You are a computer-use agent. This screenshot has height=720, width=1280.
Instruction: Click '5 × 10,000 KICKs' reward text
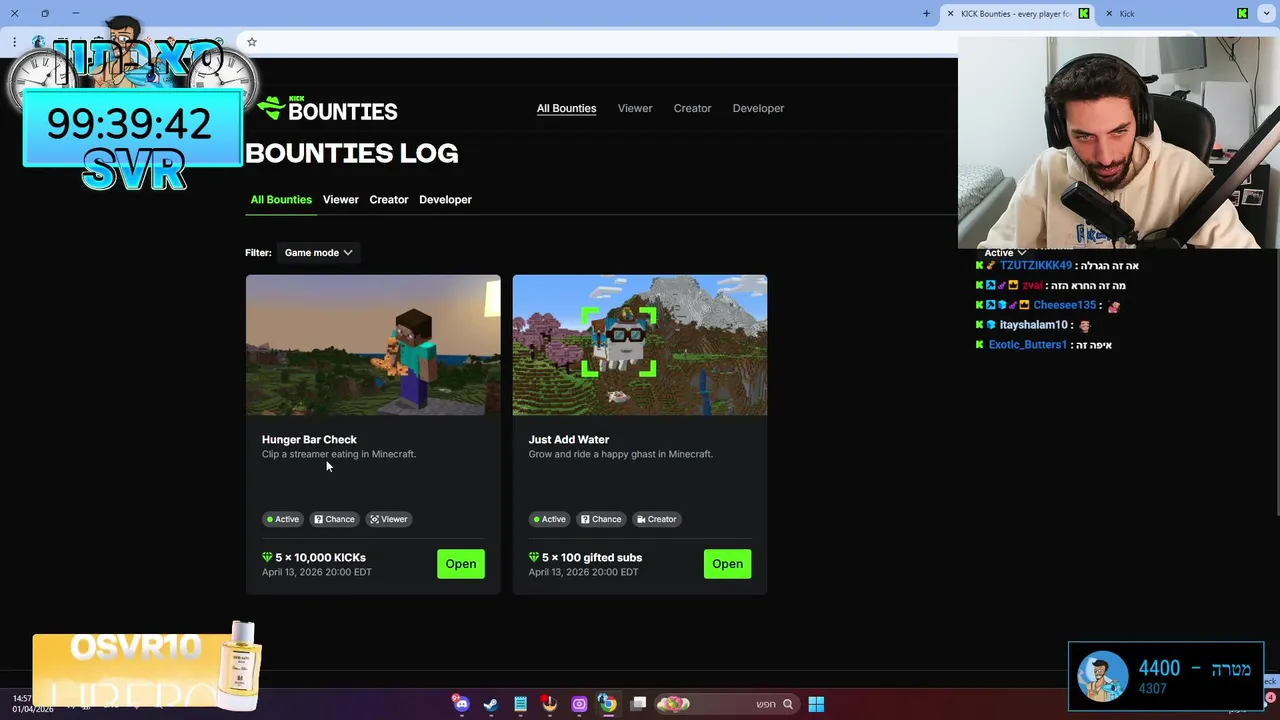pos(321,557)
